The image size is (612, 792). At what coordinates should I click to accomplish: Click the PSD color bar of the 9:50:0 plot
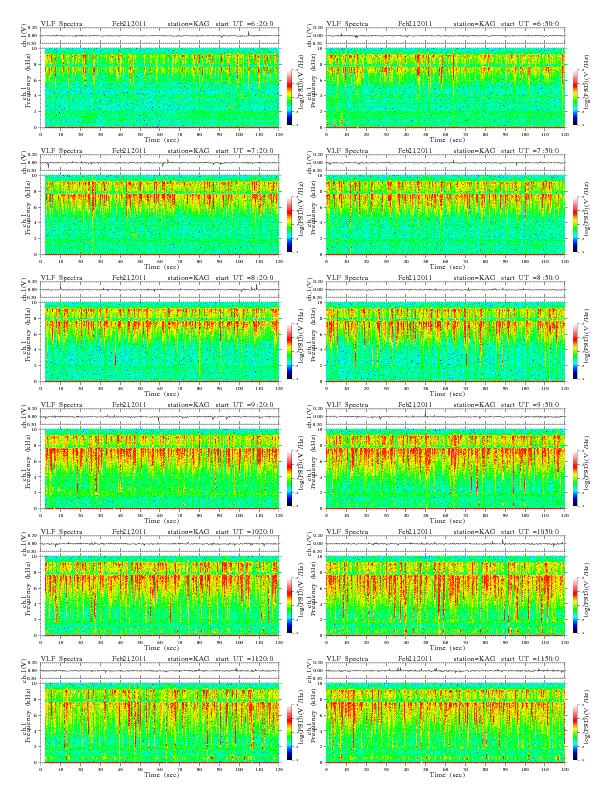(x=576, y=478)
